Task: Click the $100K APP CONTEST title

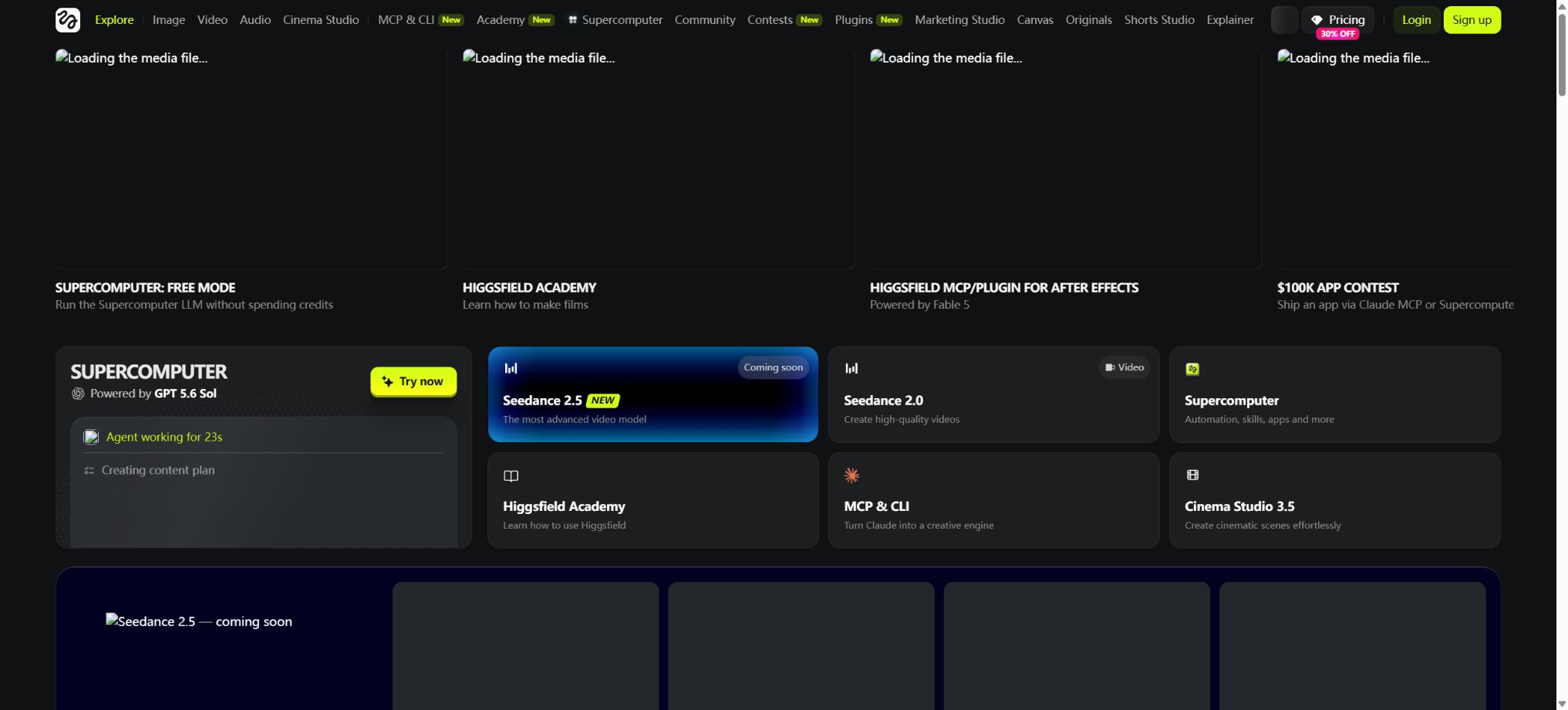Action: click(x=1337, y=288)
